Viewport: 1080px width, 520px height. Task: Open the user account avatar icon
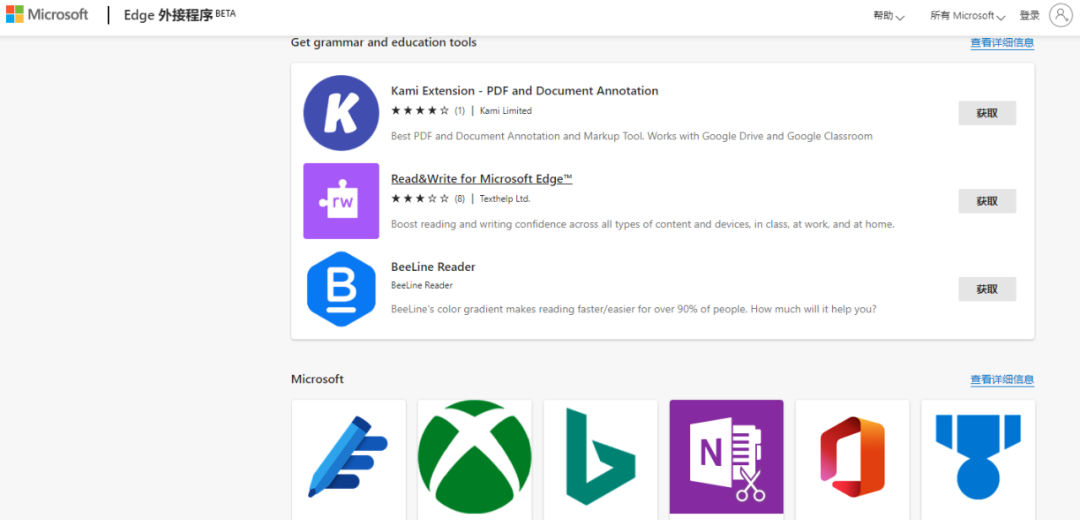tap(1061, 15)
